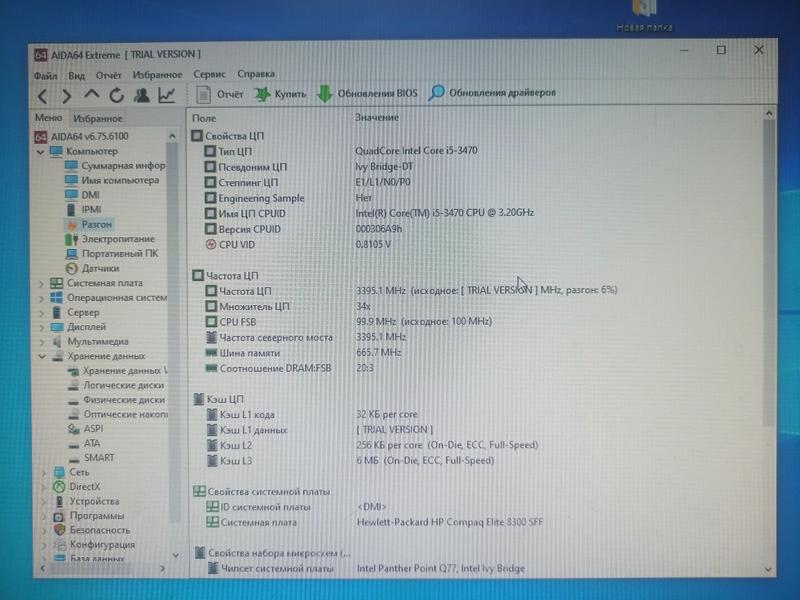Select the Множитель ЦП row
The width and height of the screenshot is (800, 600).
click(x=288, y=307)
